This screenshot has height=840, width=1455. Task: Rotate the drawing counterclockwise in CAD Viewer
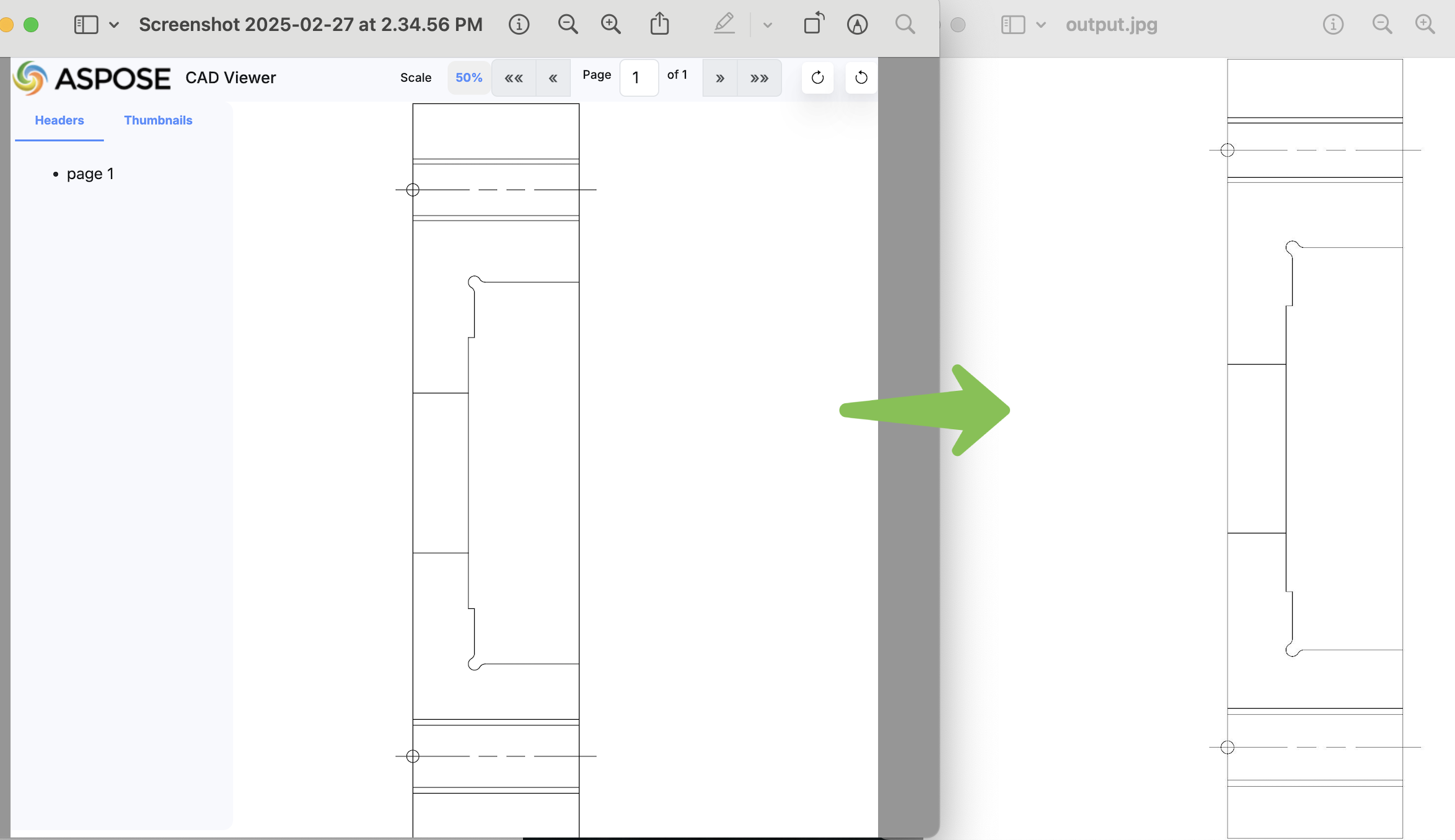[x=861, y=78]
